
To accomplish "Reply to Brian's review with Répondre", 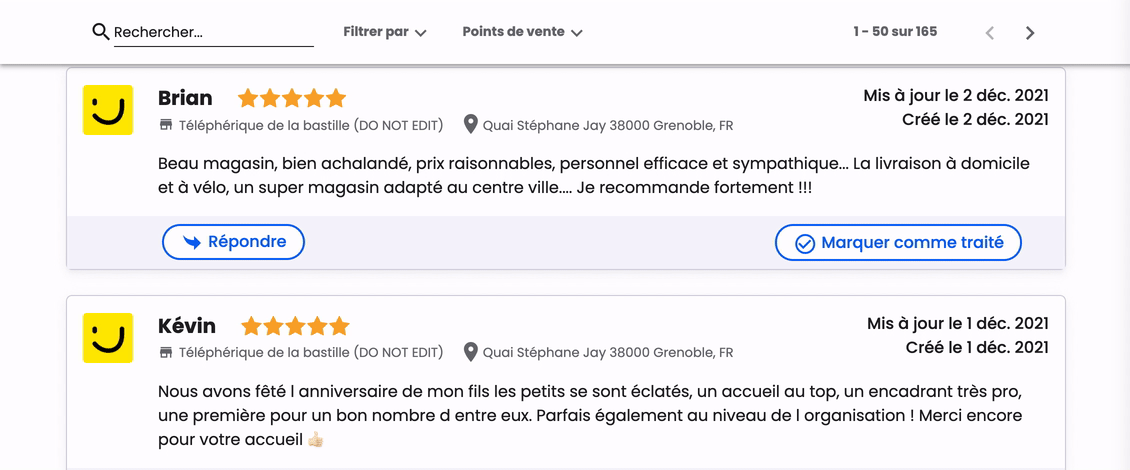I will click(x=234, y=242).
